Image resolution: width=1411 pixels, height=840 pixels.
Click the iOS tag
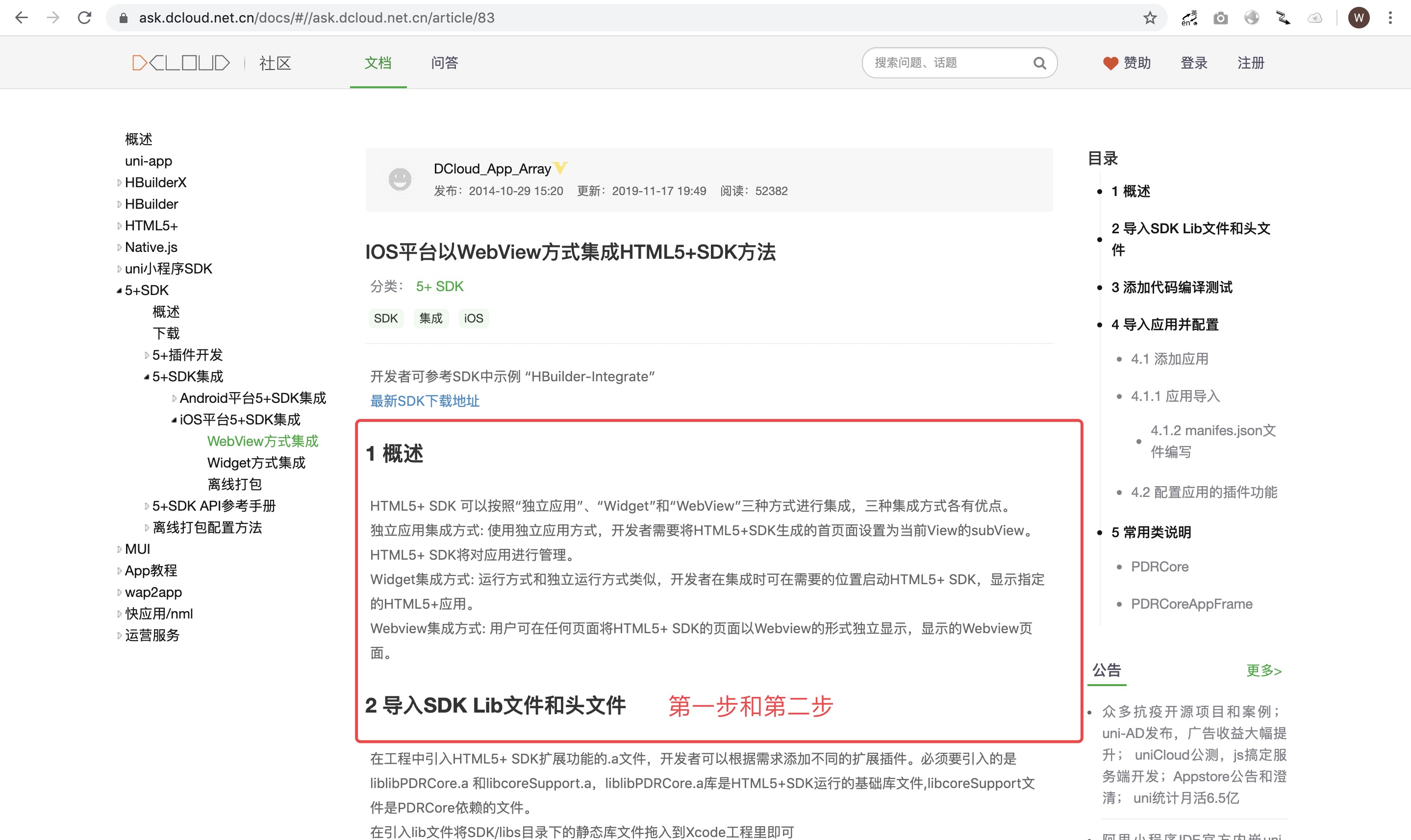pyautogui.click(x=473, y=319)
